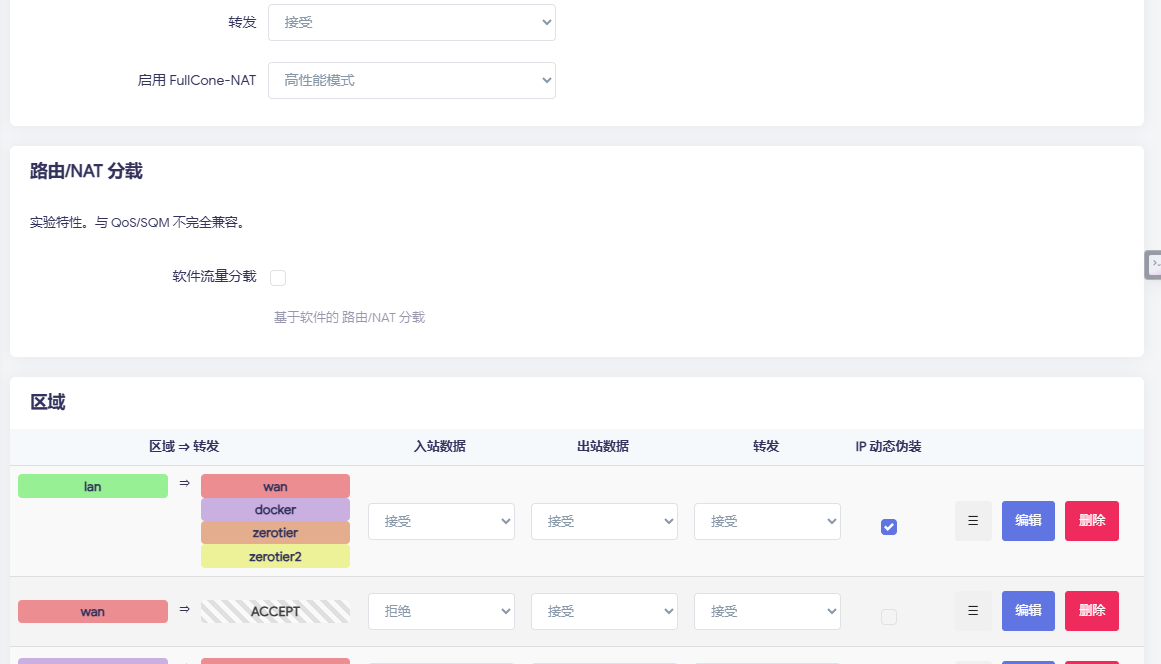
Task: Open lan zone 出站数据 dropdown
Action: point(604,521)
